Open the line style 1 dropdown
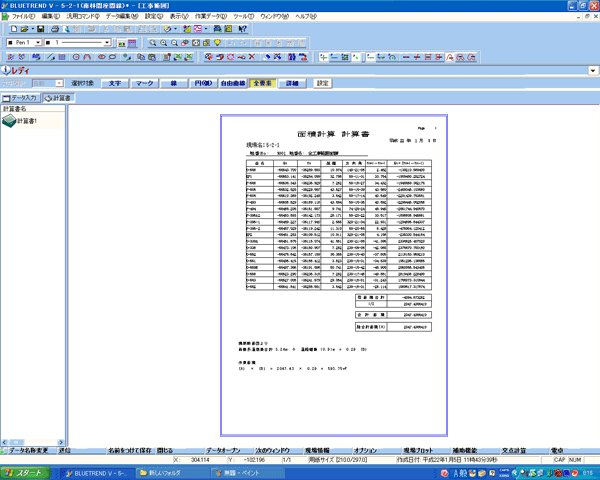Screen dimensions: 600x480 pos(107,42)
